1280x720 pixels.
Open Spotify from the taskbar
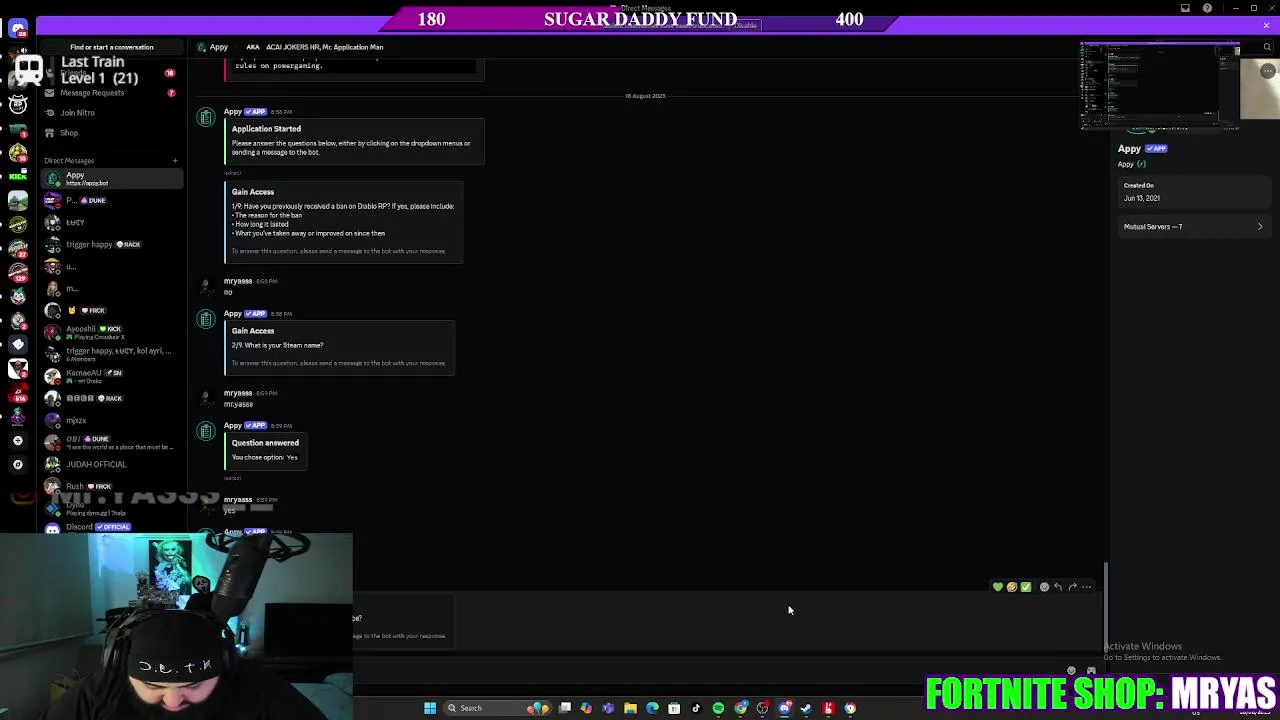coord(718,708)
